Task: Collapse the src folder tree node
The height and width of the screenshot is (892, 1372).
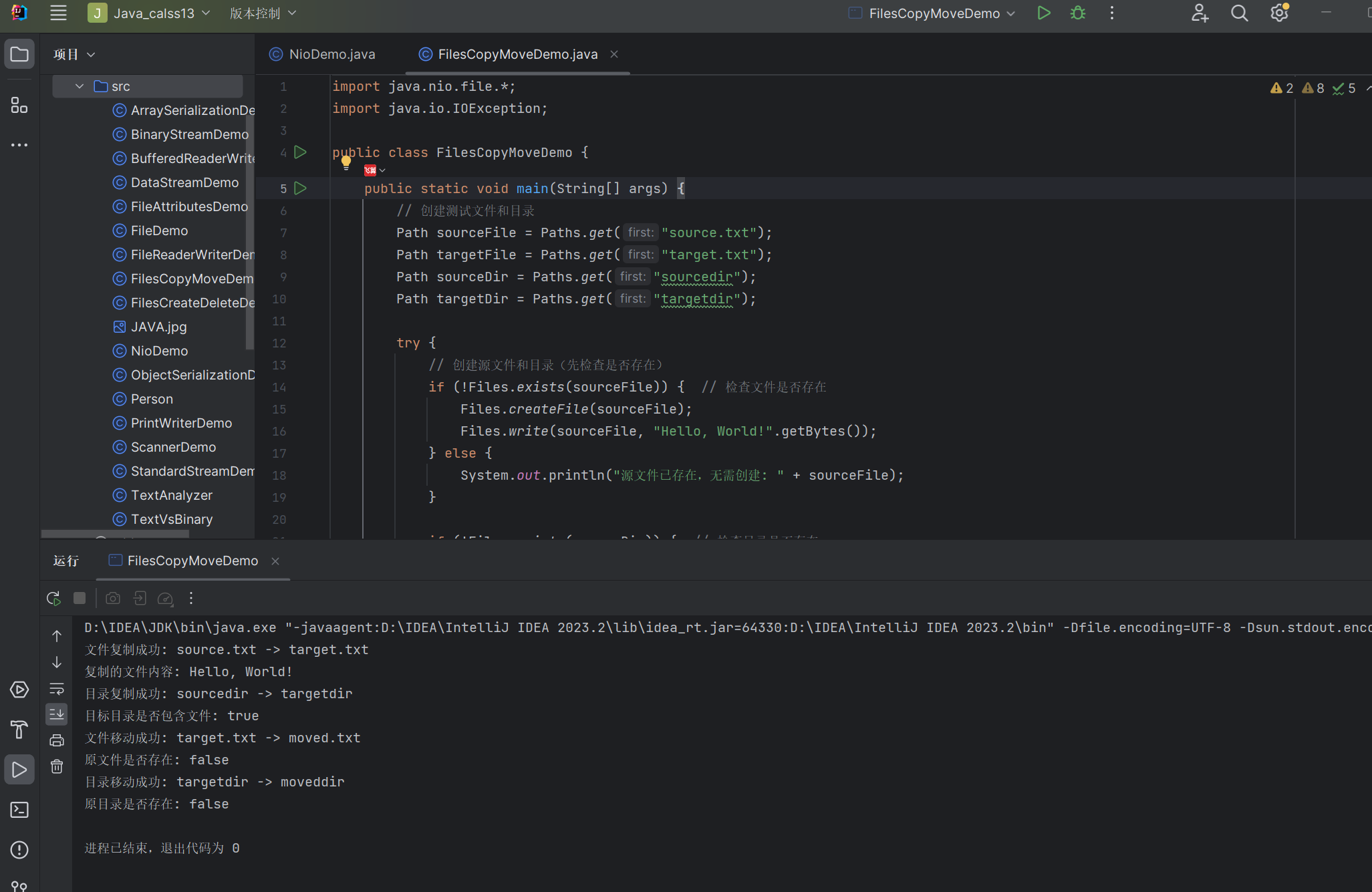Action: [80, 86]
